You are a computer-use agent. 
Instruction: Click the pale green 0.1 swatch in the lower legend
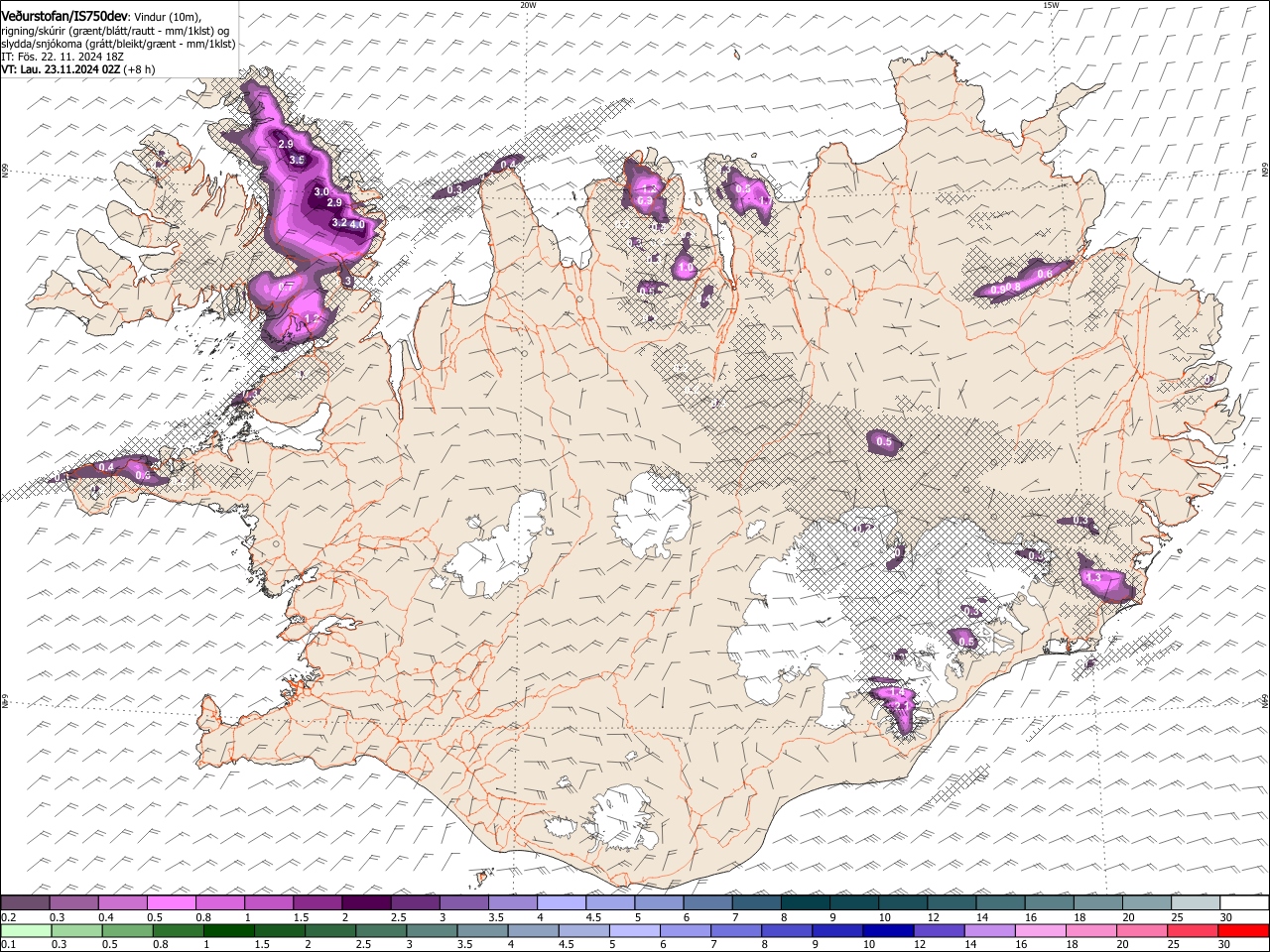(x=26, y=930)
